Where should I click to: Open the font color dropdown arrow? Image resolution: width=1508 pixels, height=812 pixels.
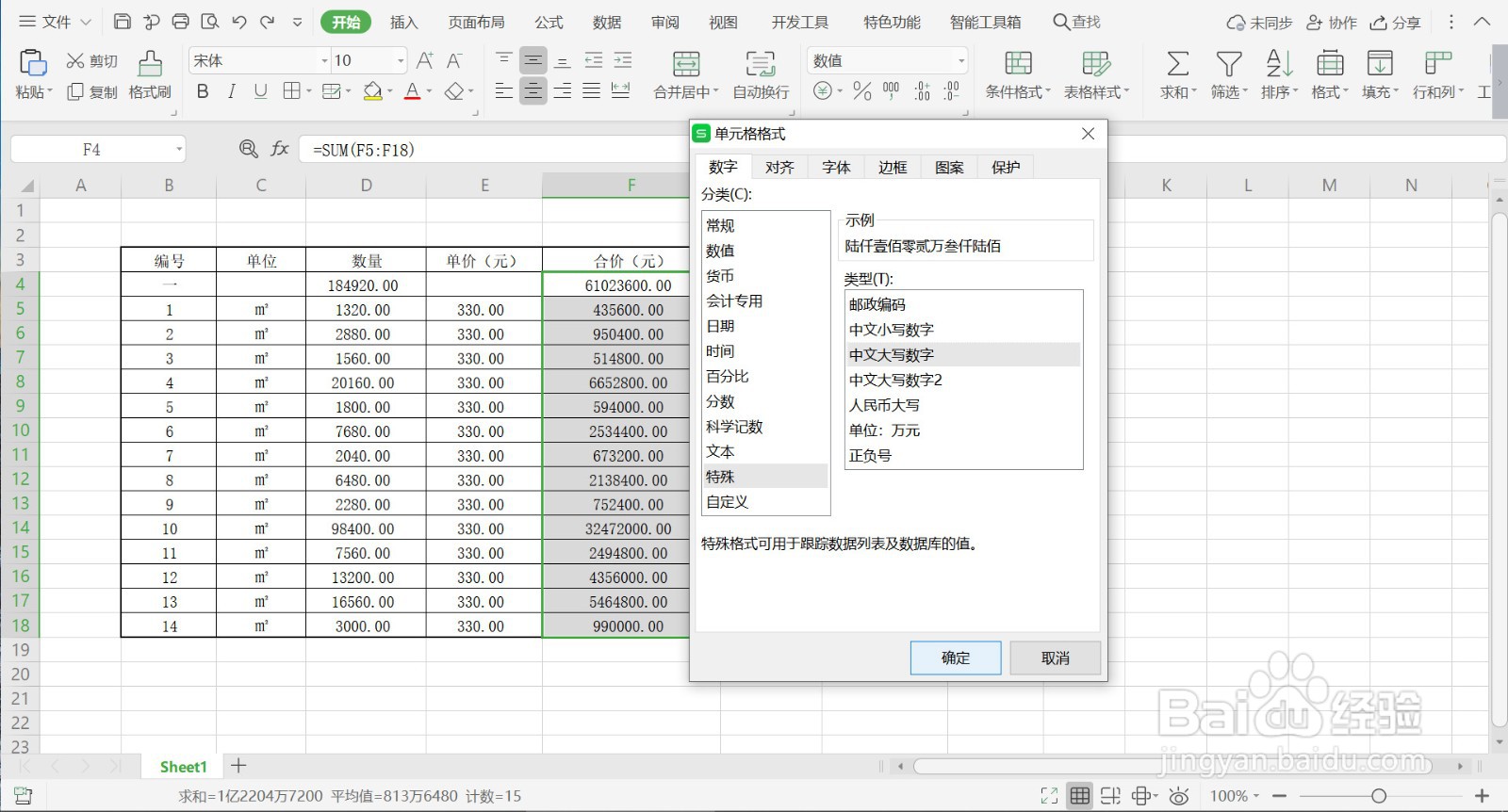click(429, 91)
